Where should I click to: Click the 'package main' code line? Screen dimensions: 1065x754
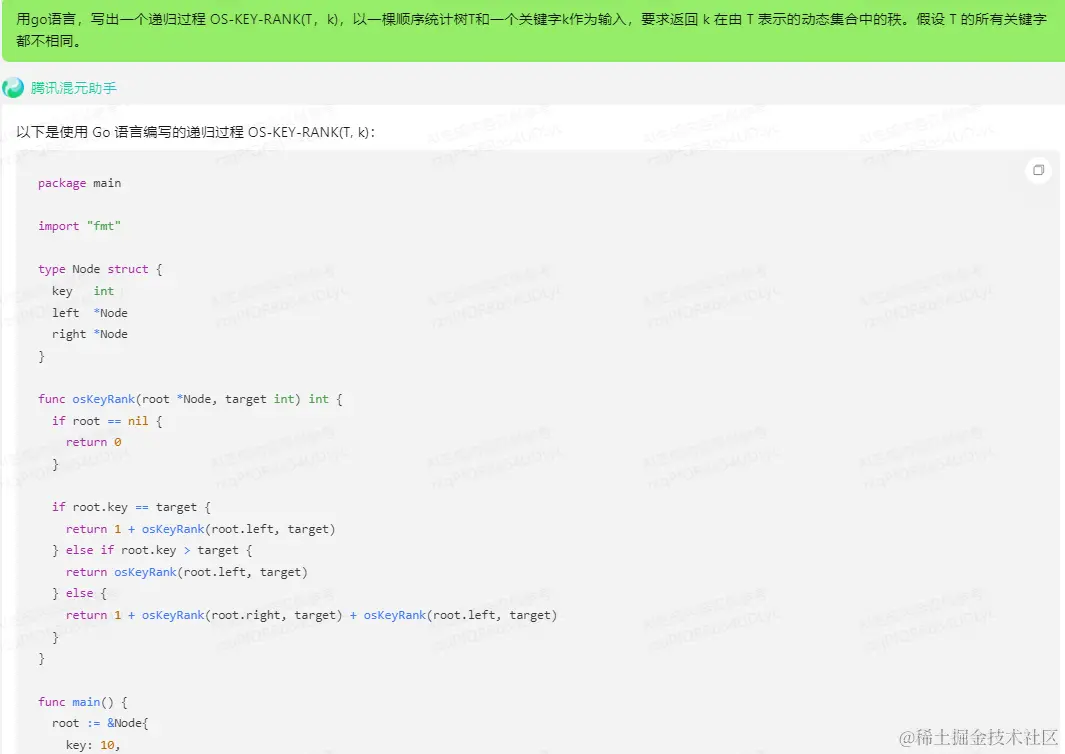pyautogui.click(x=79, y=183)
